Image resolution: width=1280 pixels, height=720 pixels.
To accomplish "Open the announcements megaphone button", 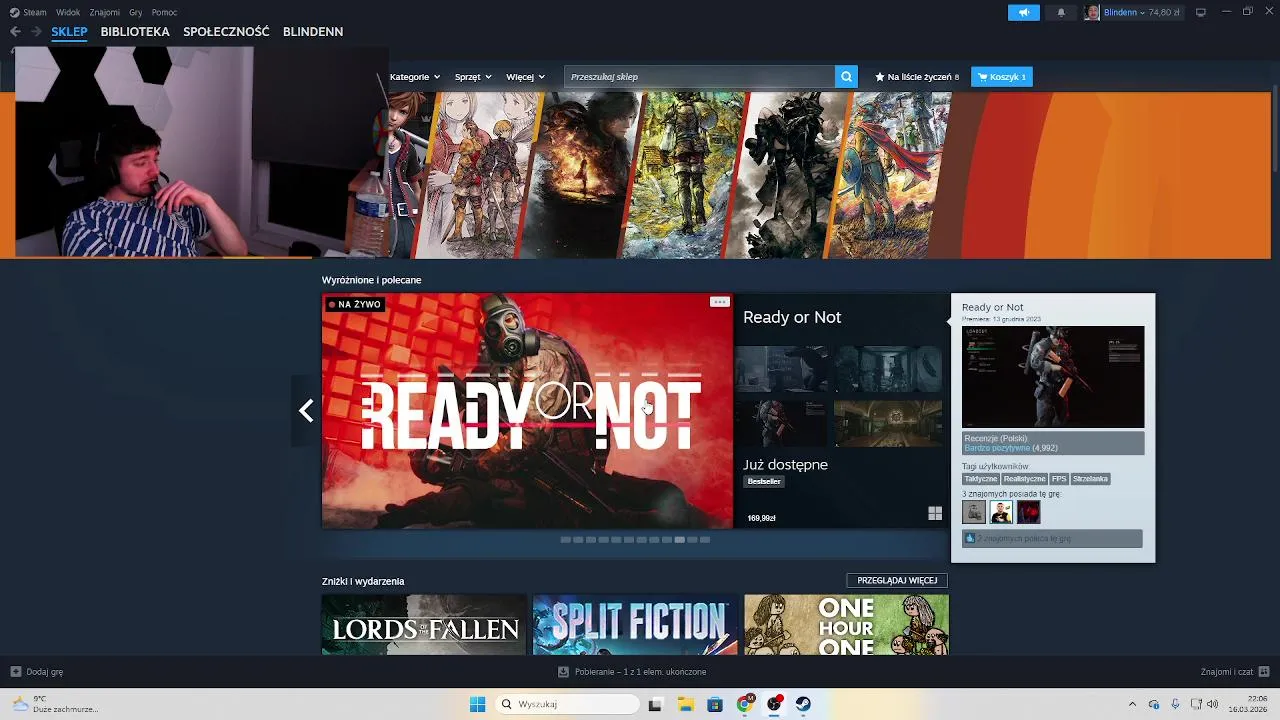I will [1023, 12].
